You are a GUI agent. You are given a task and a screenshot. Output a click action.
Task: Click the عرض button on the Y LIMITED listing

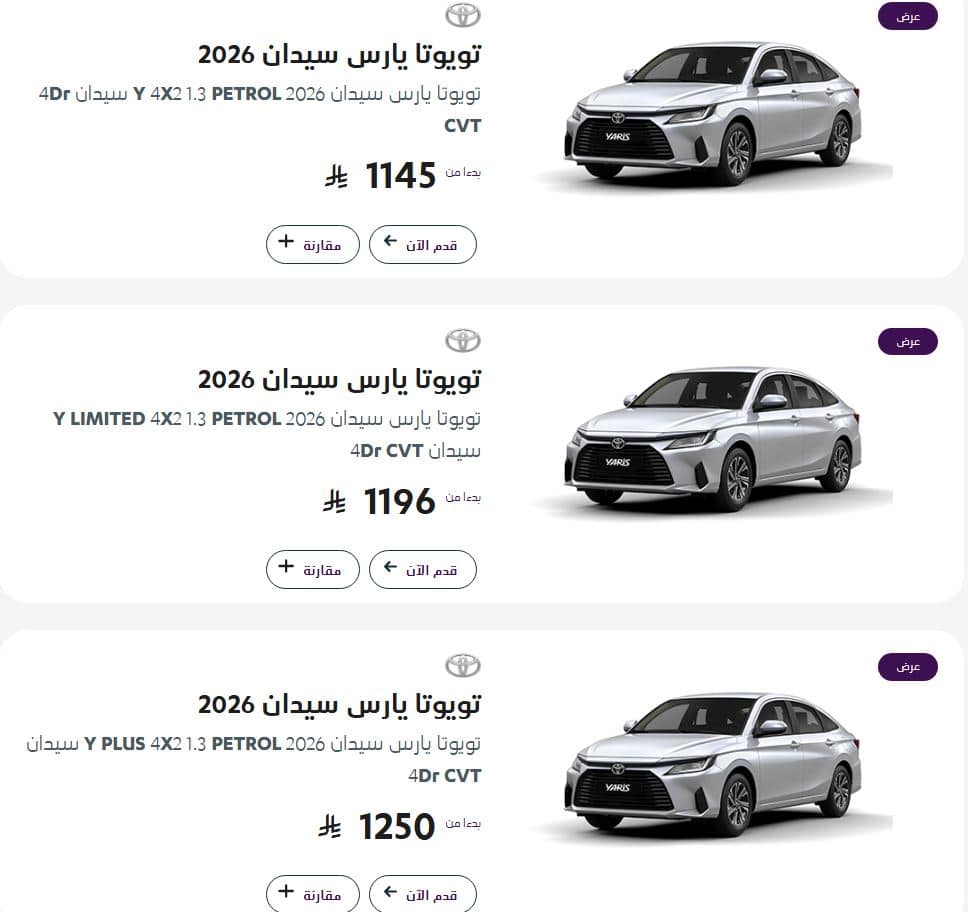[907, 341]
